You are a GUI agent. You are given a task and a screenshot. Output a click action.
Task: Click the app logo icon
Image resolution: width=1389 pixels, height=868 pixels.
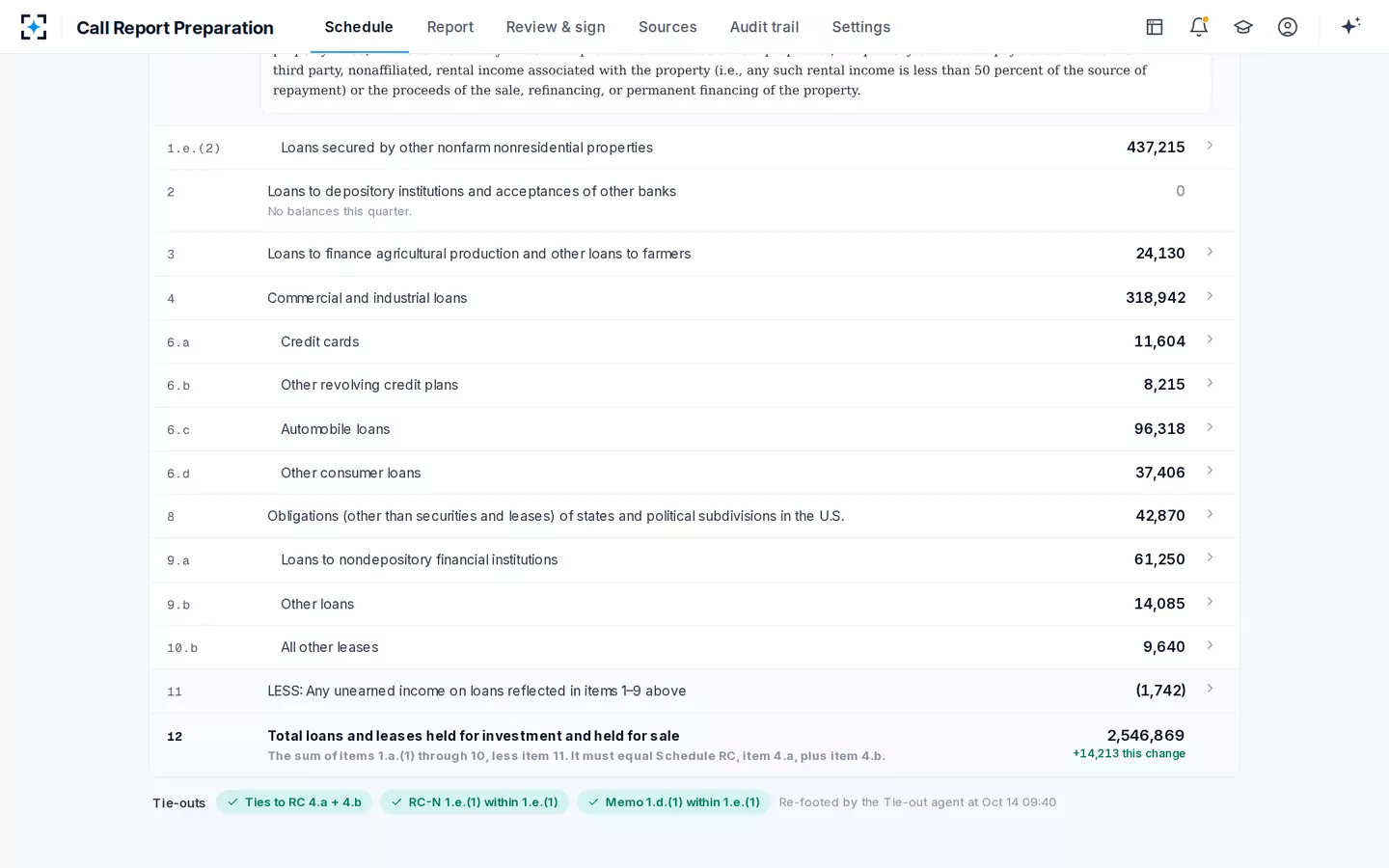(34, 27)
